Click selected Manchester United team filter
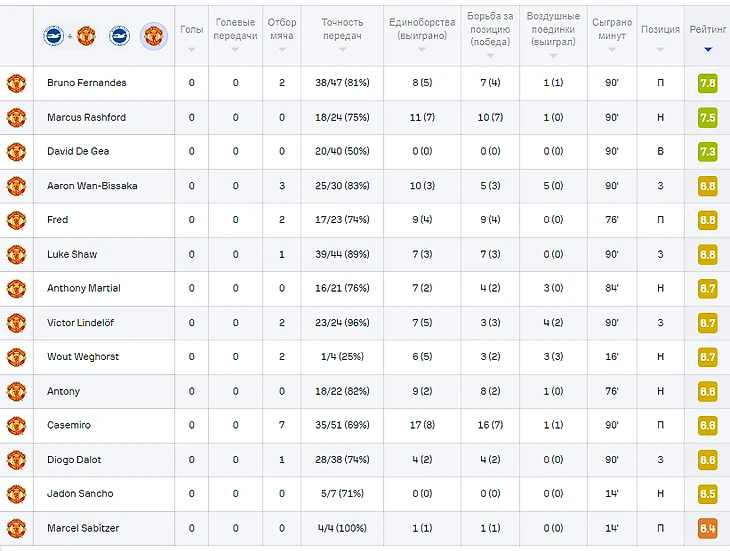730x551 pixels. (x=153, y=36)
